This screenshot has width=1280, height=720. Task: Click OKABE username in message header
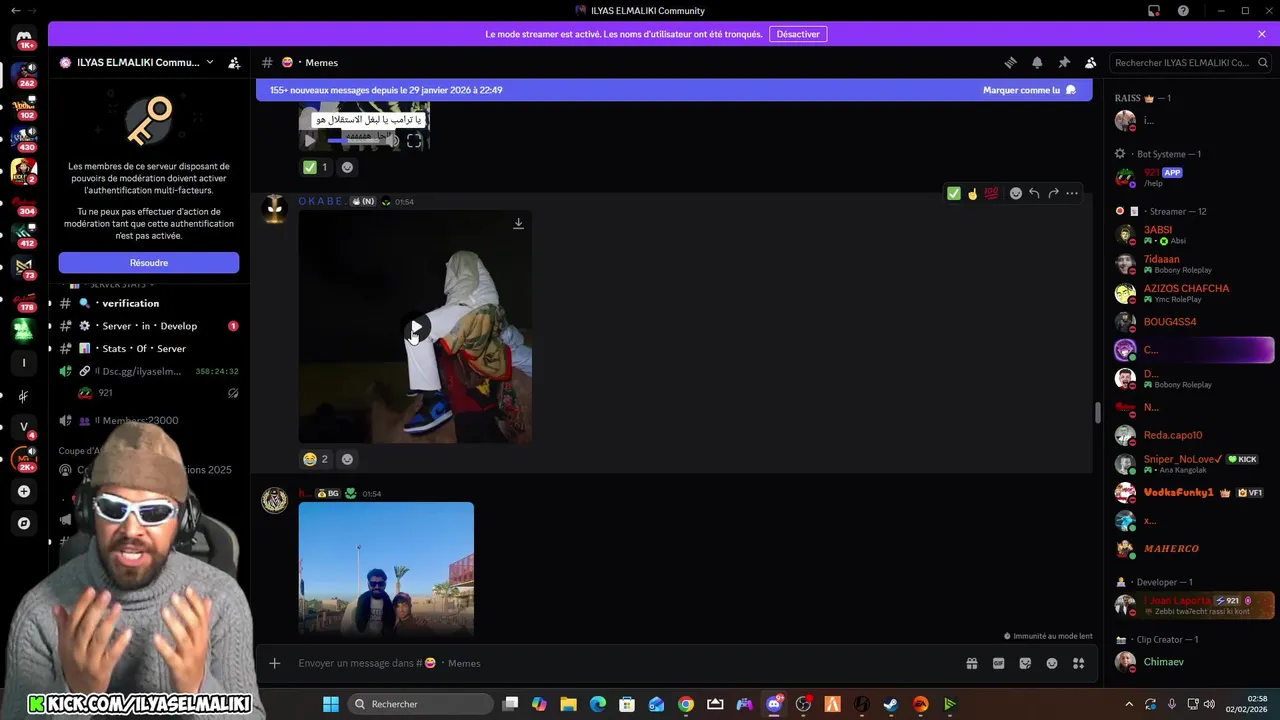pos(322,201)
